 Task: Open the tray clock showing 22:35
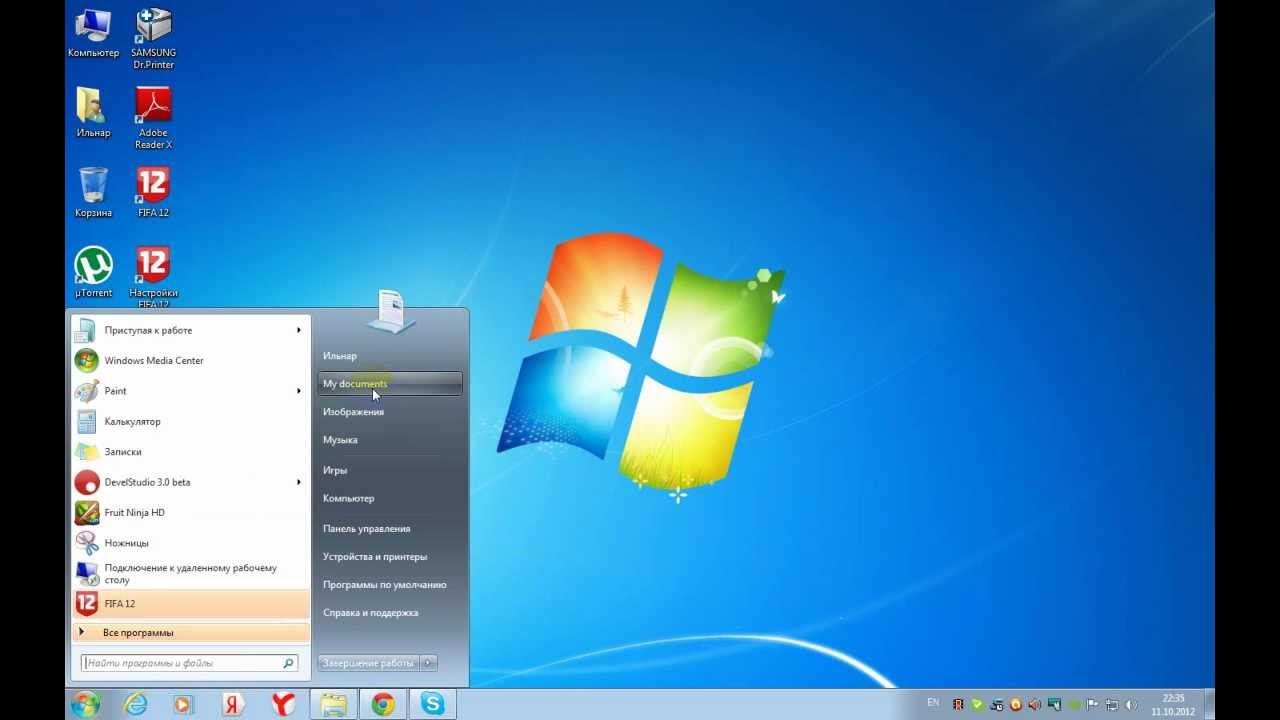coord(1173,704)
